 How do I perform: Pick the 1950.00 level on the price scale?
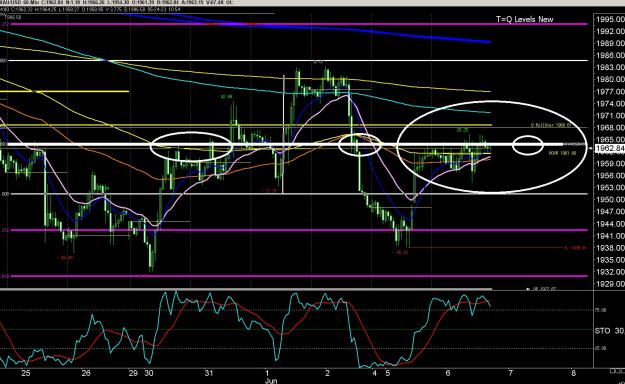point(610,199)
